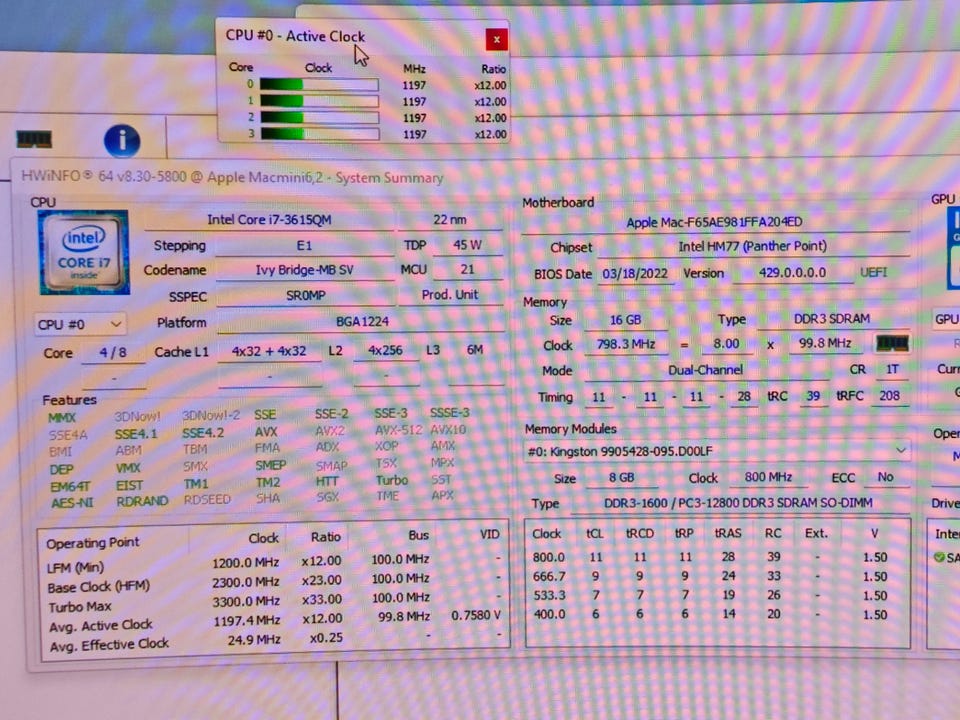Viewport: 960px width, 720px height.
Task: Click the module Clock 800 MHz value
Action: click(x=768, y=477)
